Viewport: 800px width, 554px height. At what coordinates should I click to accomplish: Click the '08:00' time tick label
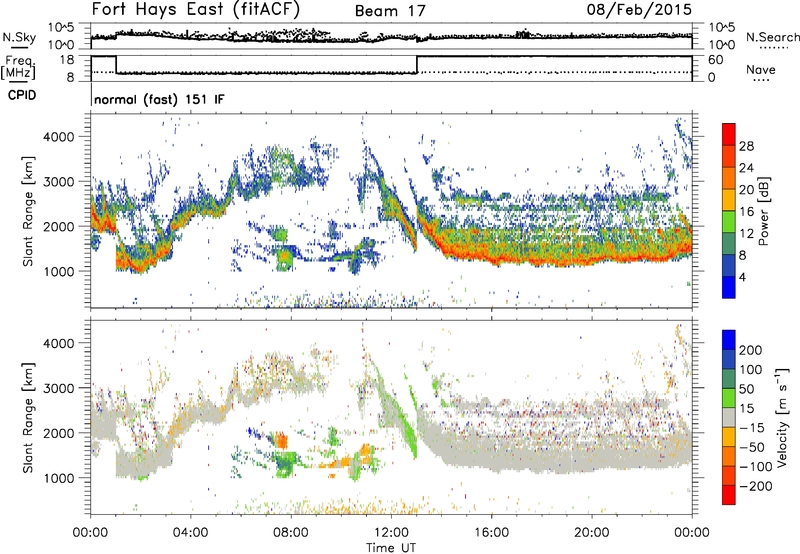pyautogui.click(x=290, y=533)
